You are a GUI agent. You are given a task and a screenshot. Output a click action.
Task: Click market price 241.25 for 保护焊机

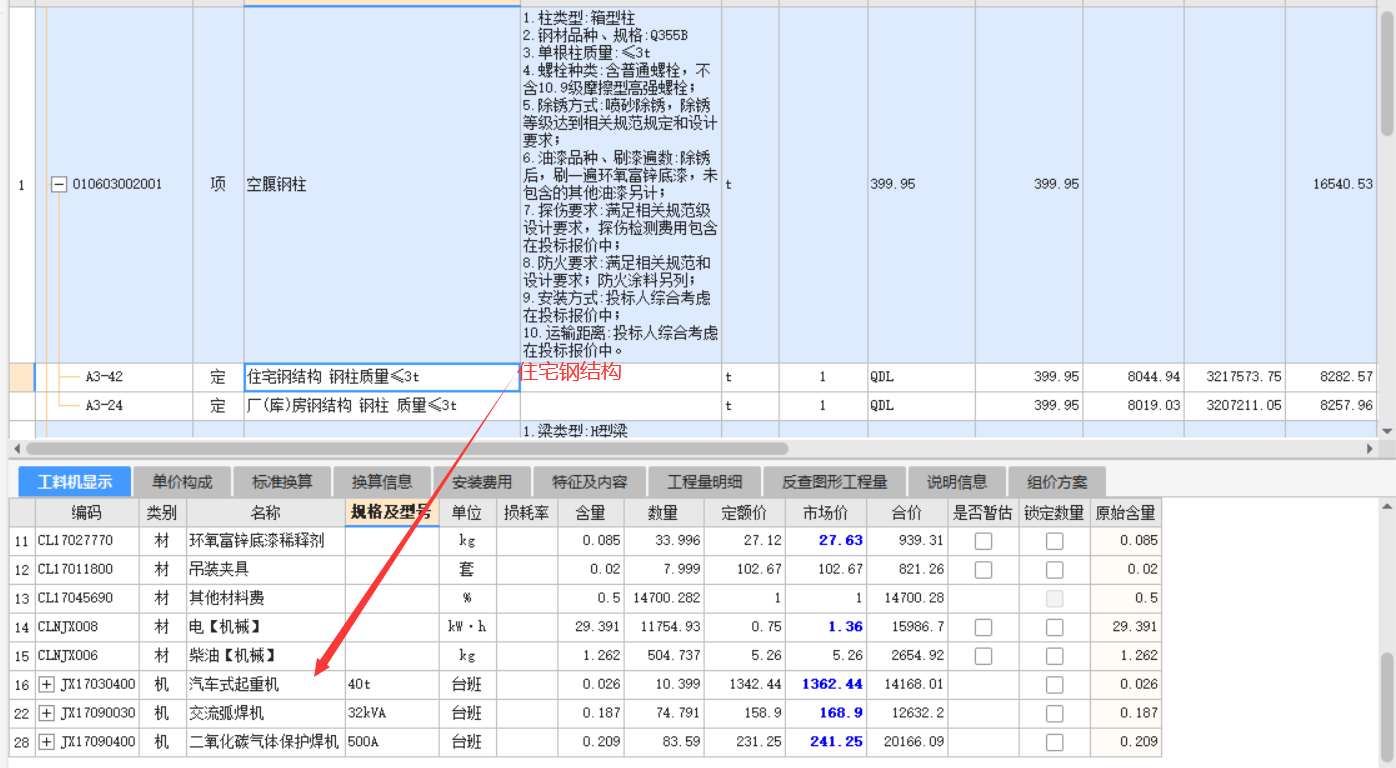coord(825,743)
